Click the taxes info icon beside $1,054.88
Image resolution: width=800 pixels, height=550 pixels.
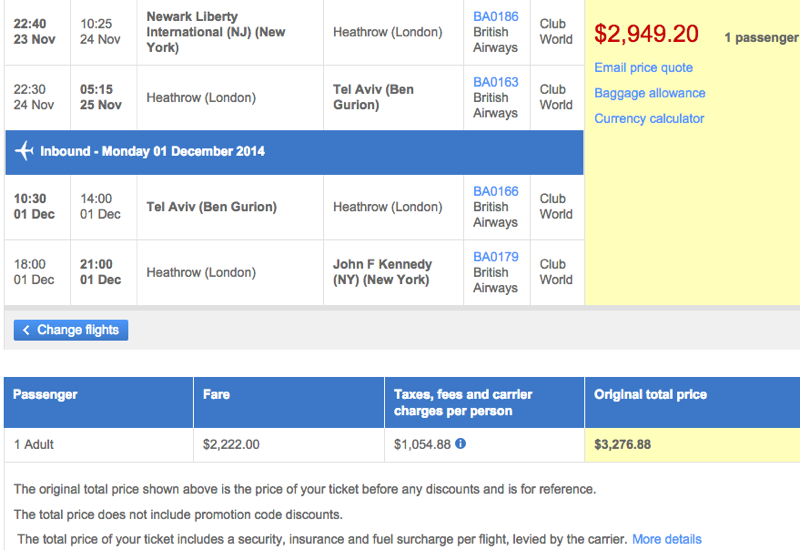tap(460, 444)
